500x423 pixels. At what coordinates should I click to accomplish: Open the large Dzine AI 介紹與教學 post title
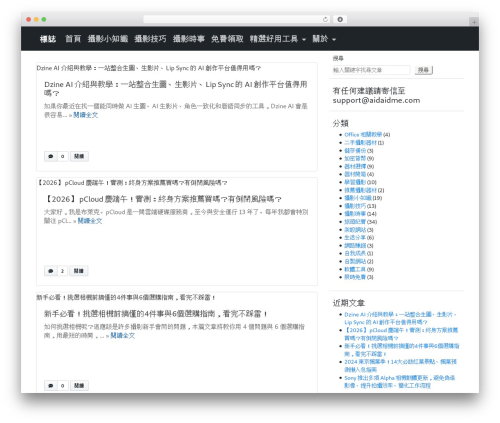[176, 89]
